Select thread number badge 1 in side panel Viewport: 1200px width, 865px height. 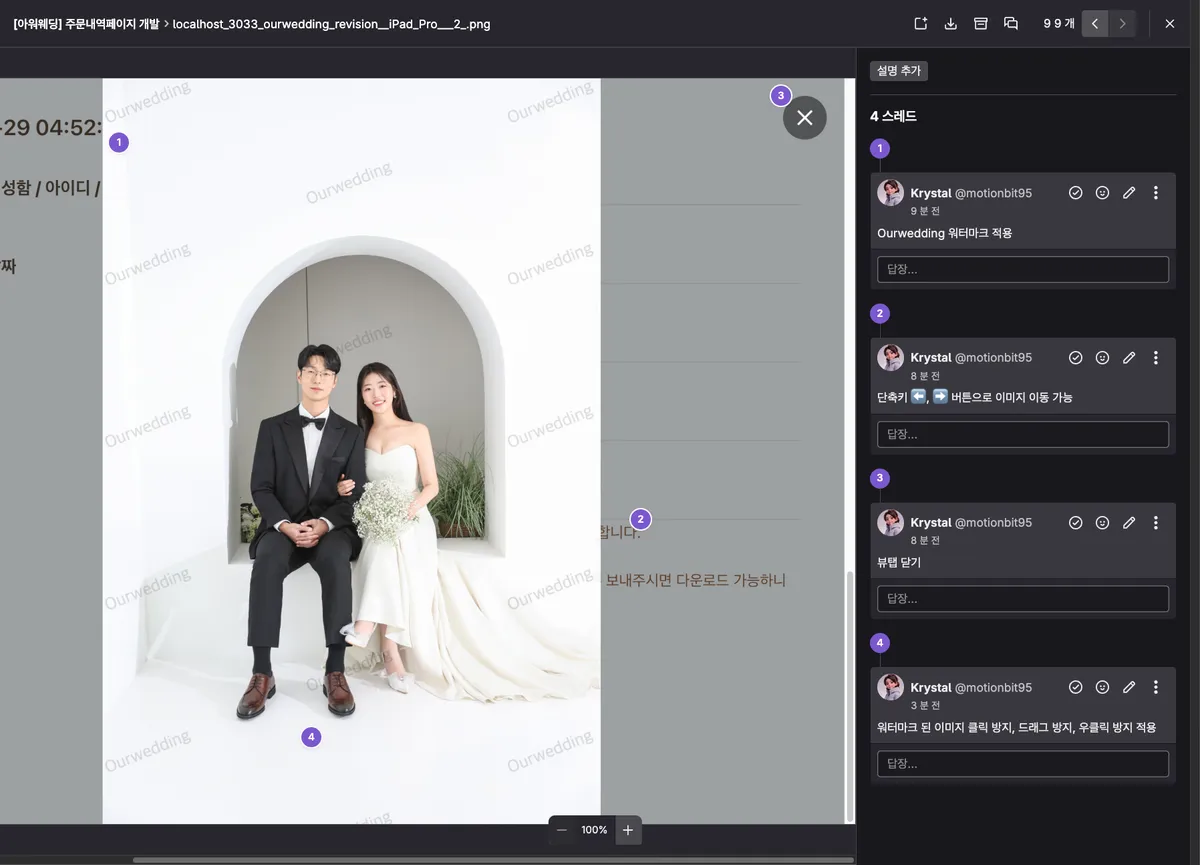880,149
